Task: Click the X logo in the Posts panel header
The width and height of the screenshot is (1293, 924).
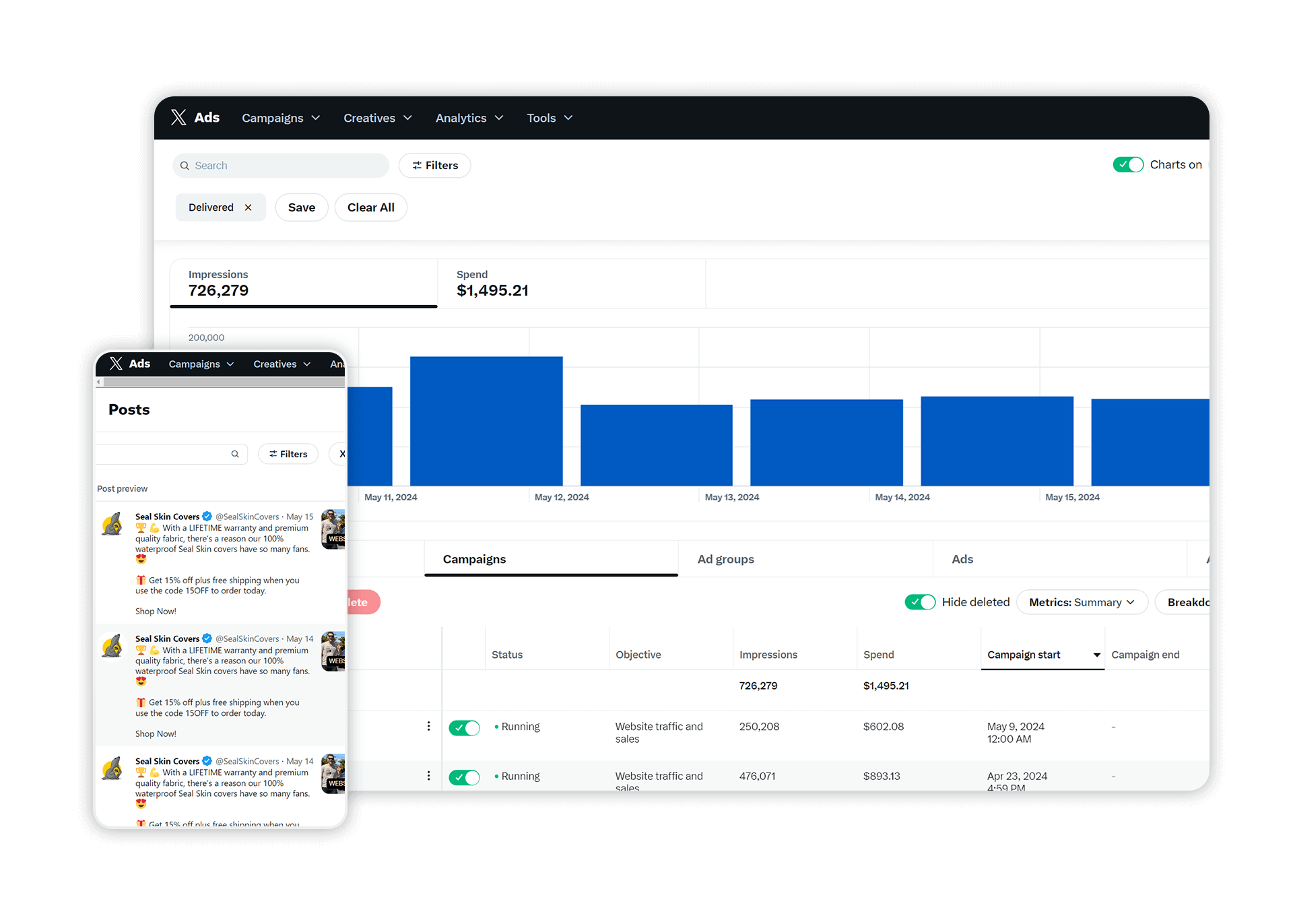Action: click(x=116, y=364)
